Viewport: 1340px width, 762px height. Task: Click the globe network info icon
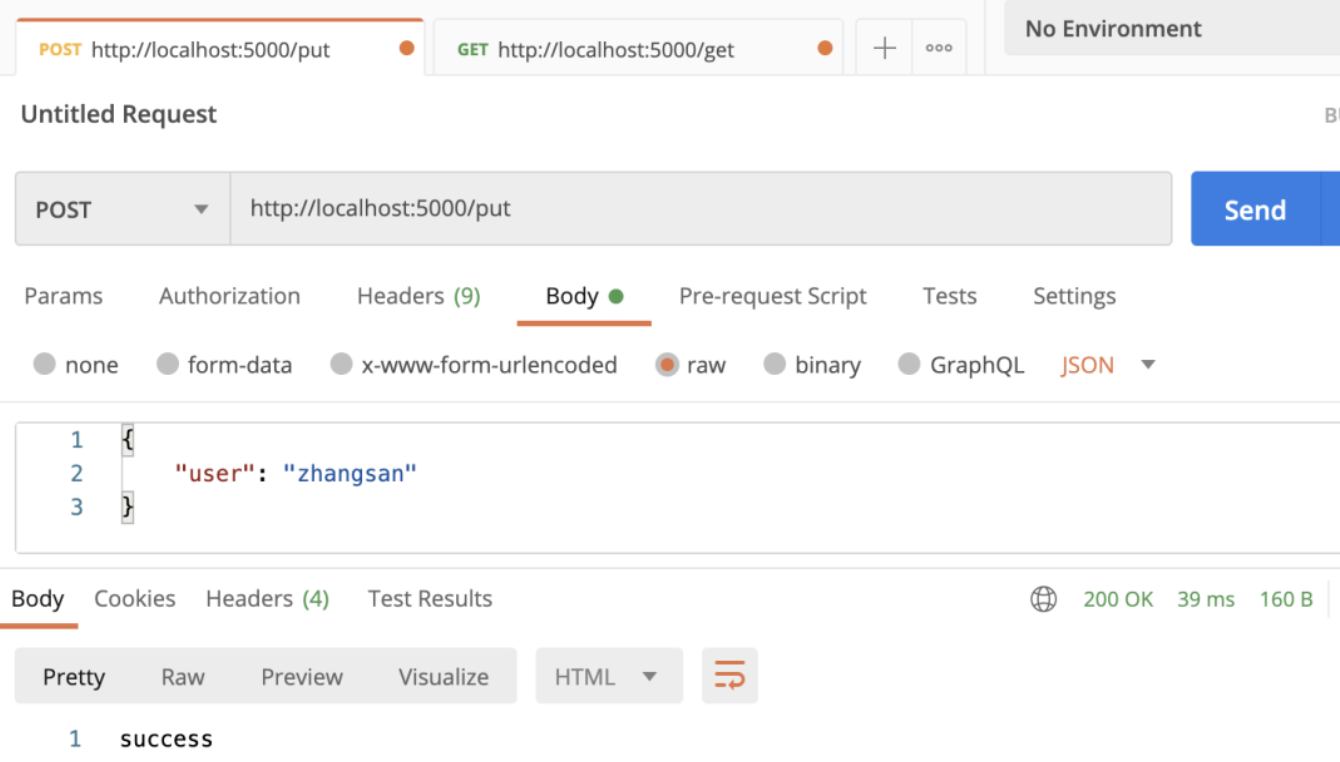pyautogui.click(x=1043, y=599)
